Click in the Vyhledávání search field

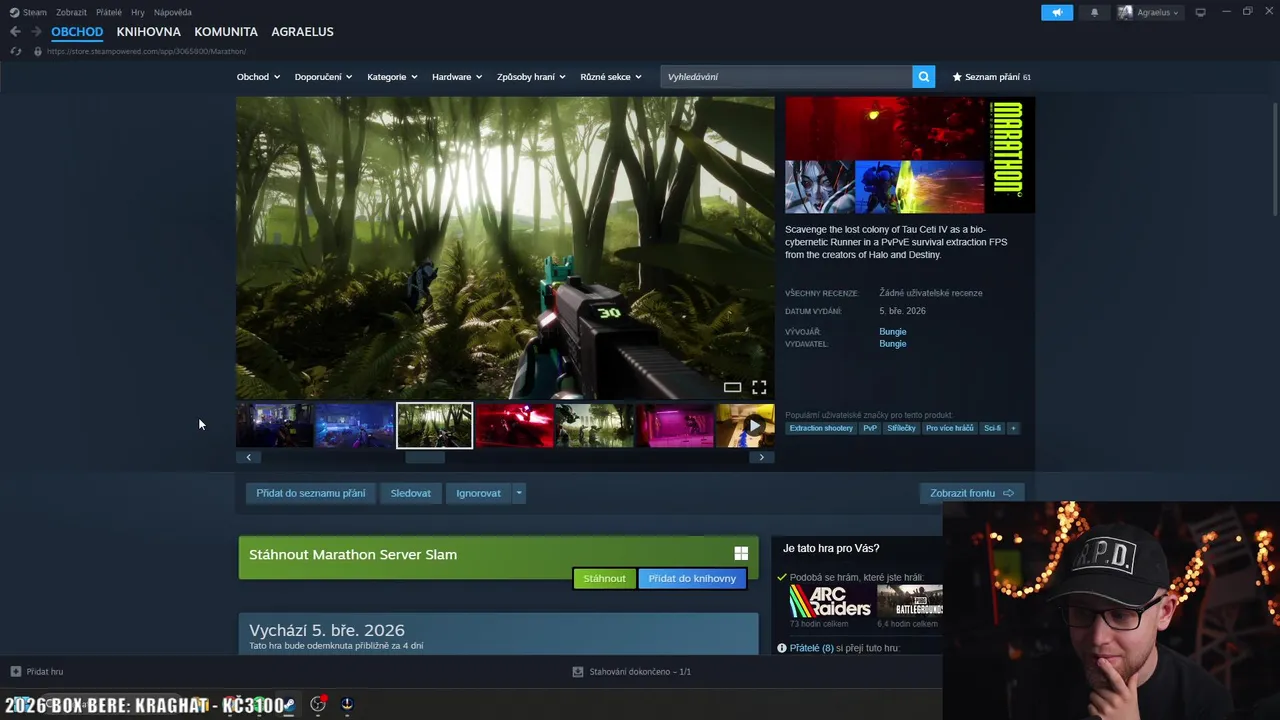786,77
